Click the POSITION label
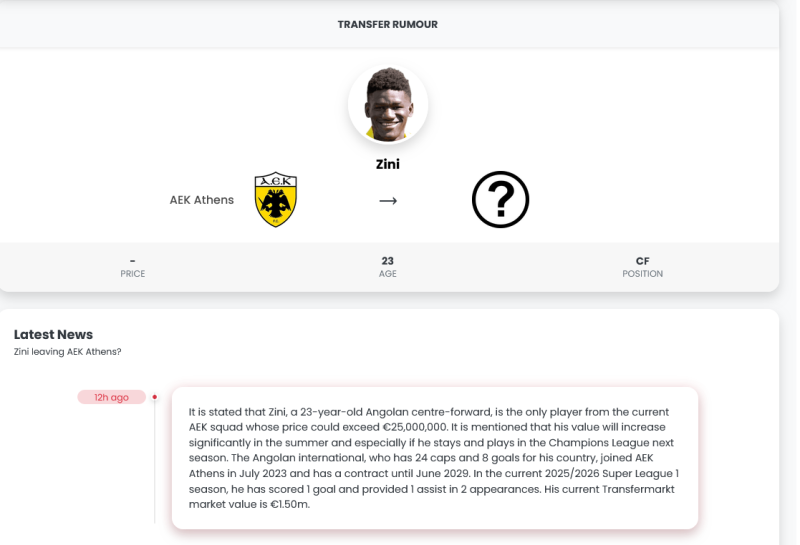This screenshot has height=545, width=800. click(x=642, y=274)
